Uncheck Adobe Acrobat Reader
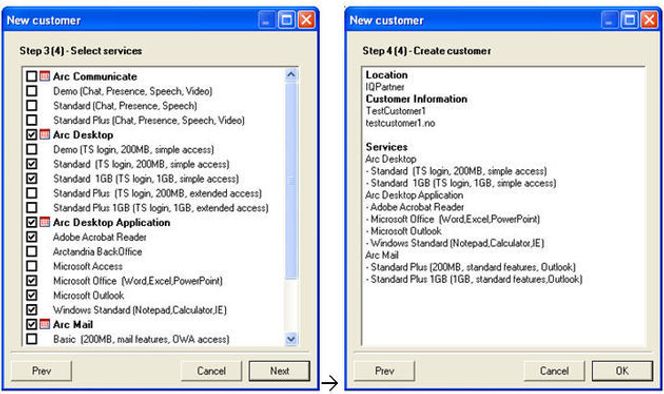Image resolution: width=664 pixels, height=394 pixels. 31,237
